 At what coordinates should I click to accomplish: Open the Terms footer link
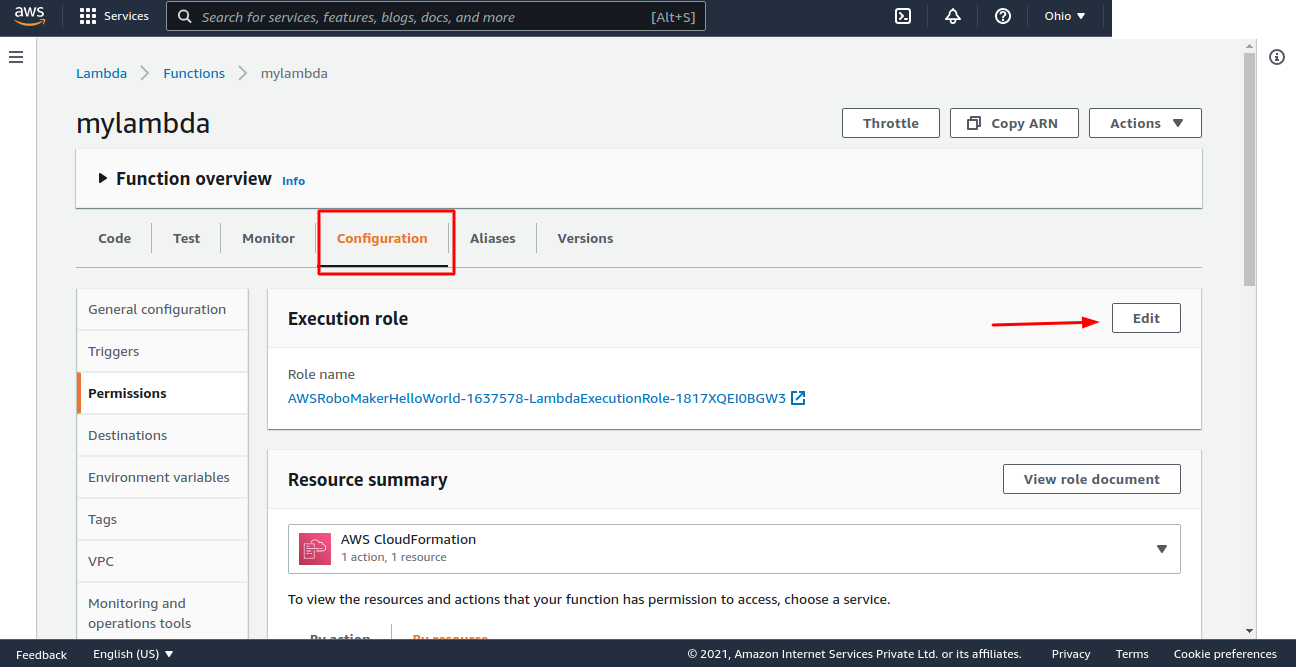(x=1132, y=654)
